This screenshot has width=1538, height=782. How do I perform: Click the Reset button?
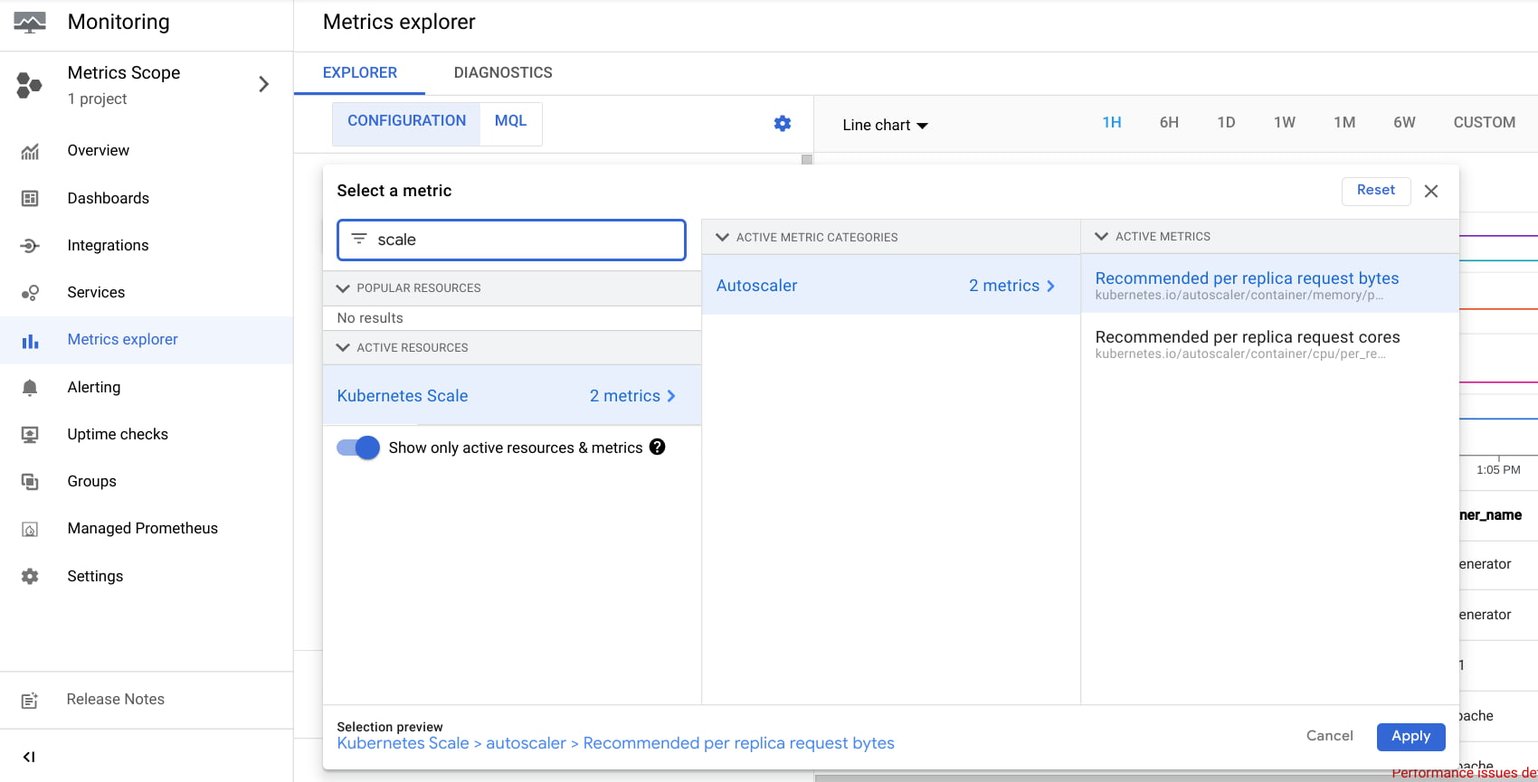coord(1376,190)
